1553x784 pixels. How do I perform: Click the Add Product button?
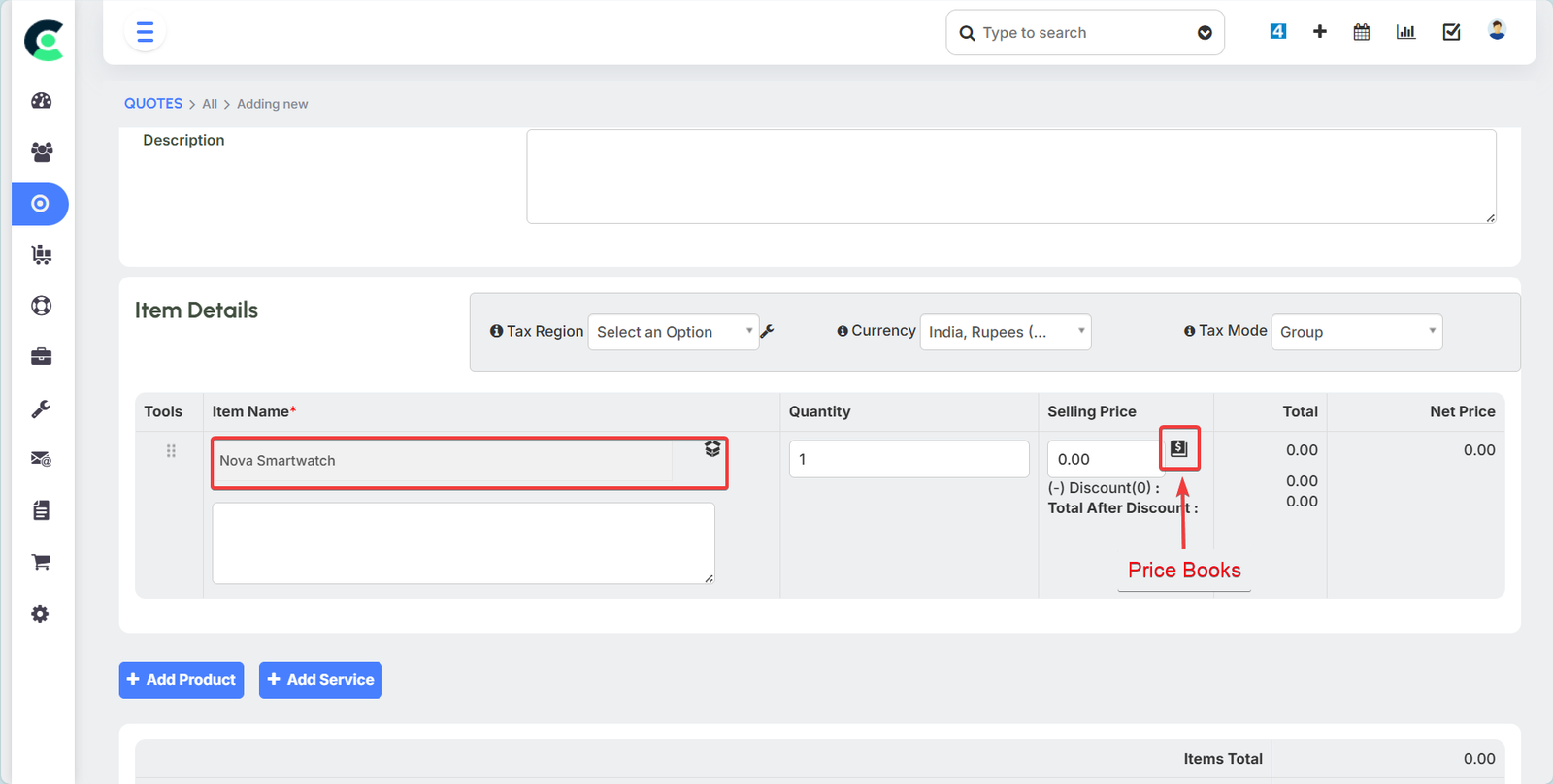pyautogui.click(x=182, y=680)
